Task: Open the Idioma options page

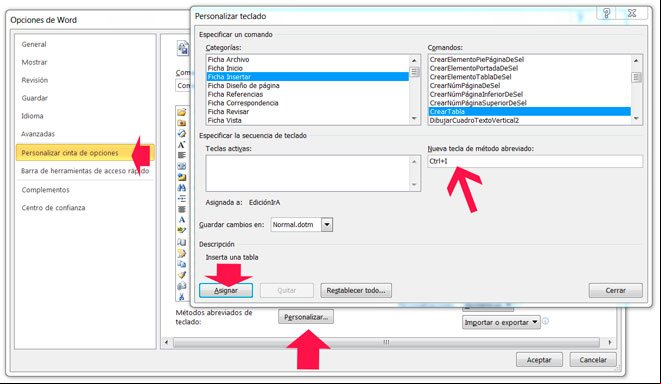Action: 32,116
